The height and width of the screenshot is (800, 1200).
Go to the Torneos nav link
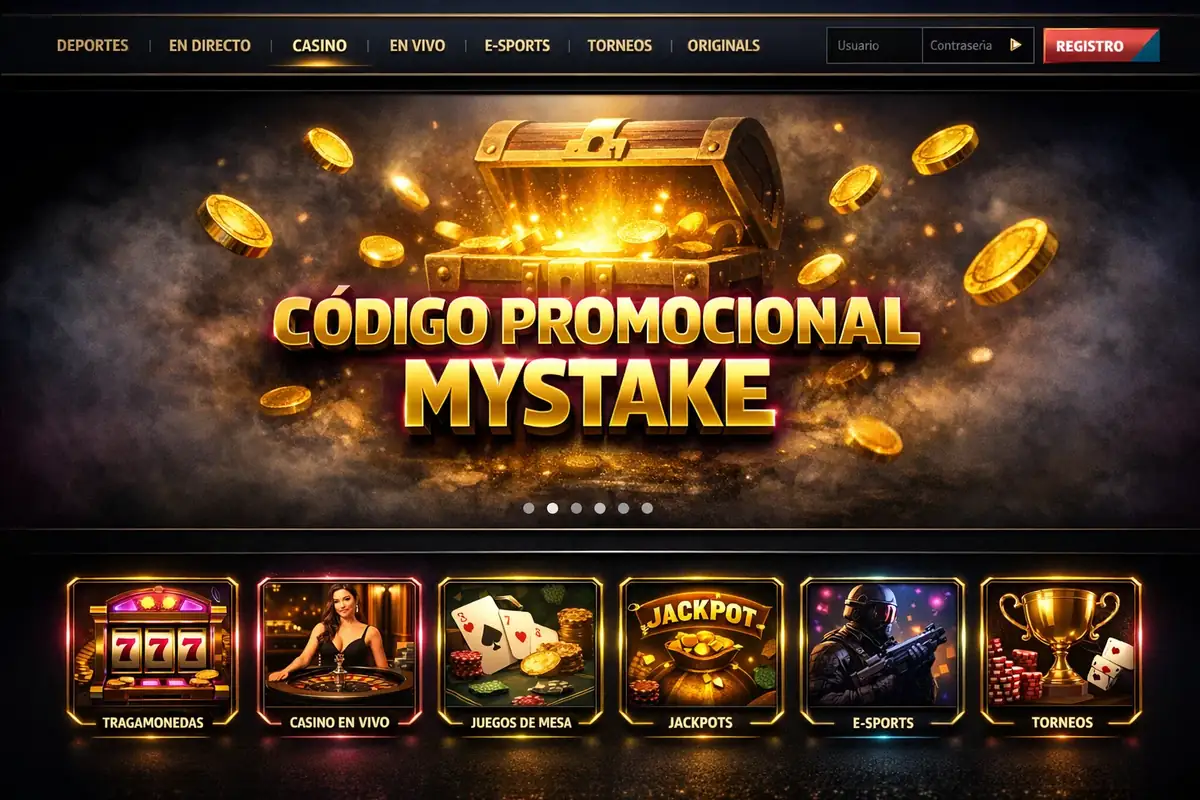point(620,45)
